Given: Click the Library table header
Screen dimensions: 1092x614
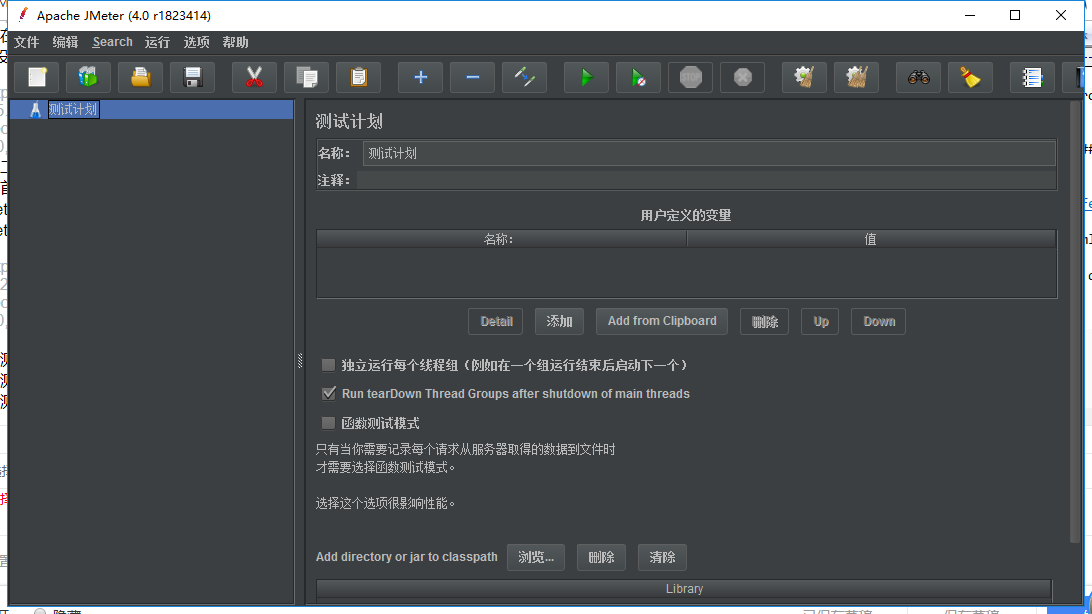Looking at the screenshot, I should click(684, 589).
